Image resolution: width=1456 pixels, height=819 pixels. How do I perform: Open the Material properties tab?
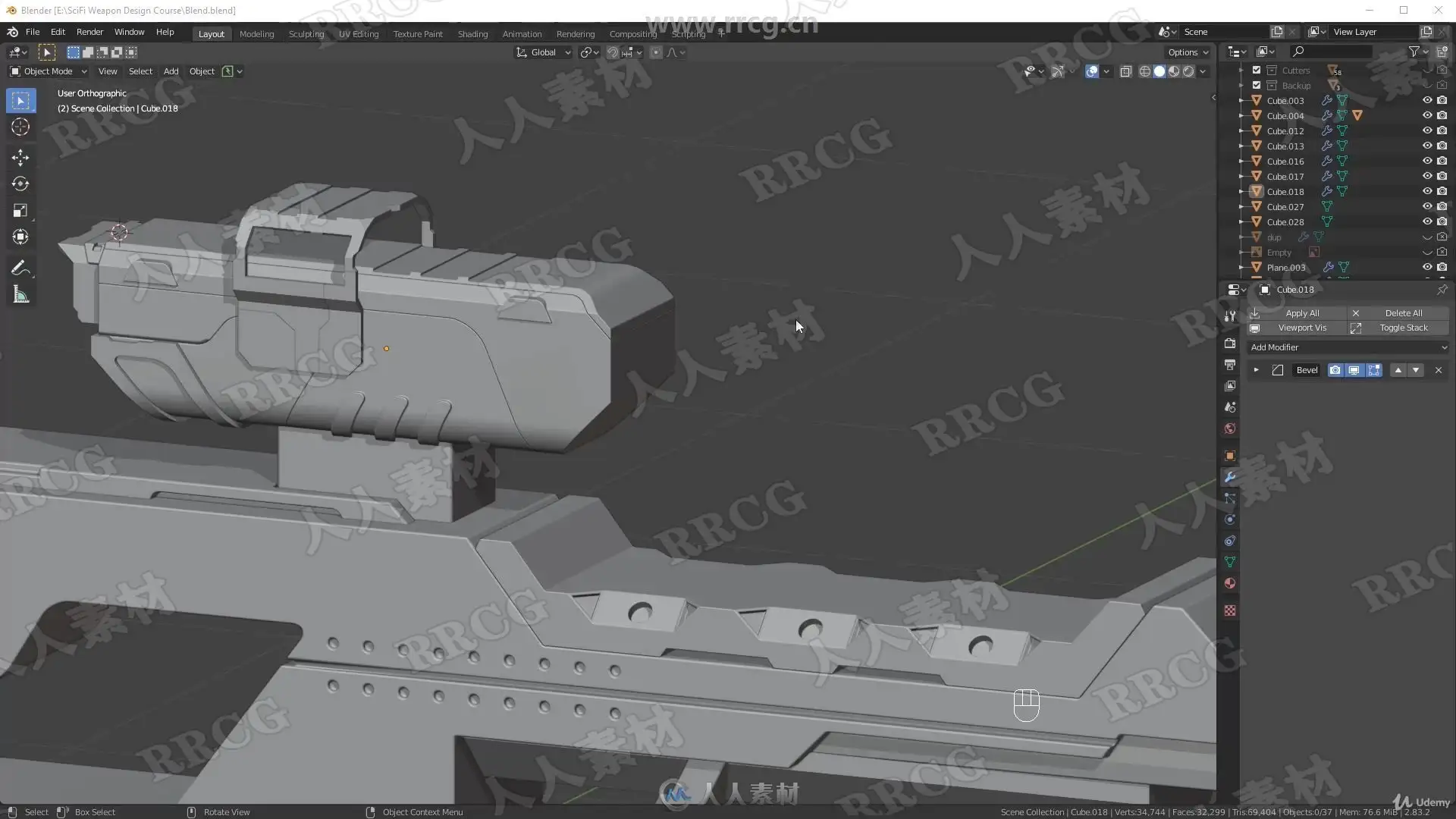pyautogui.click(x=1230, y=583)
